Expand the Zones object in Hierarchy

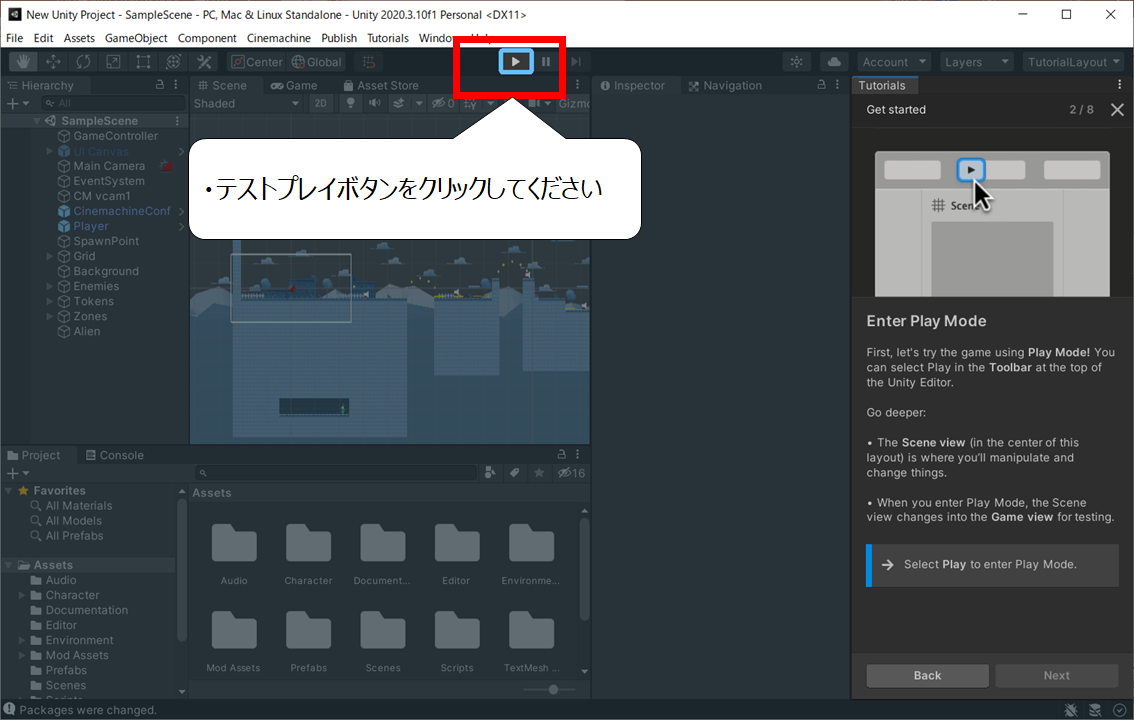pos(50,317)
